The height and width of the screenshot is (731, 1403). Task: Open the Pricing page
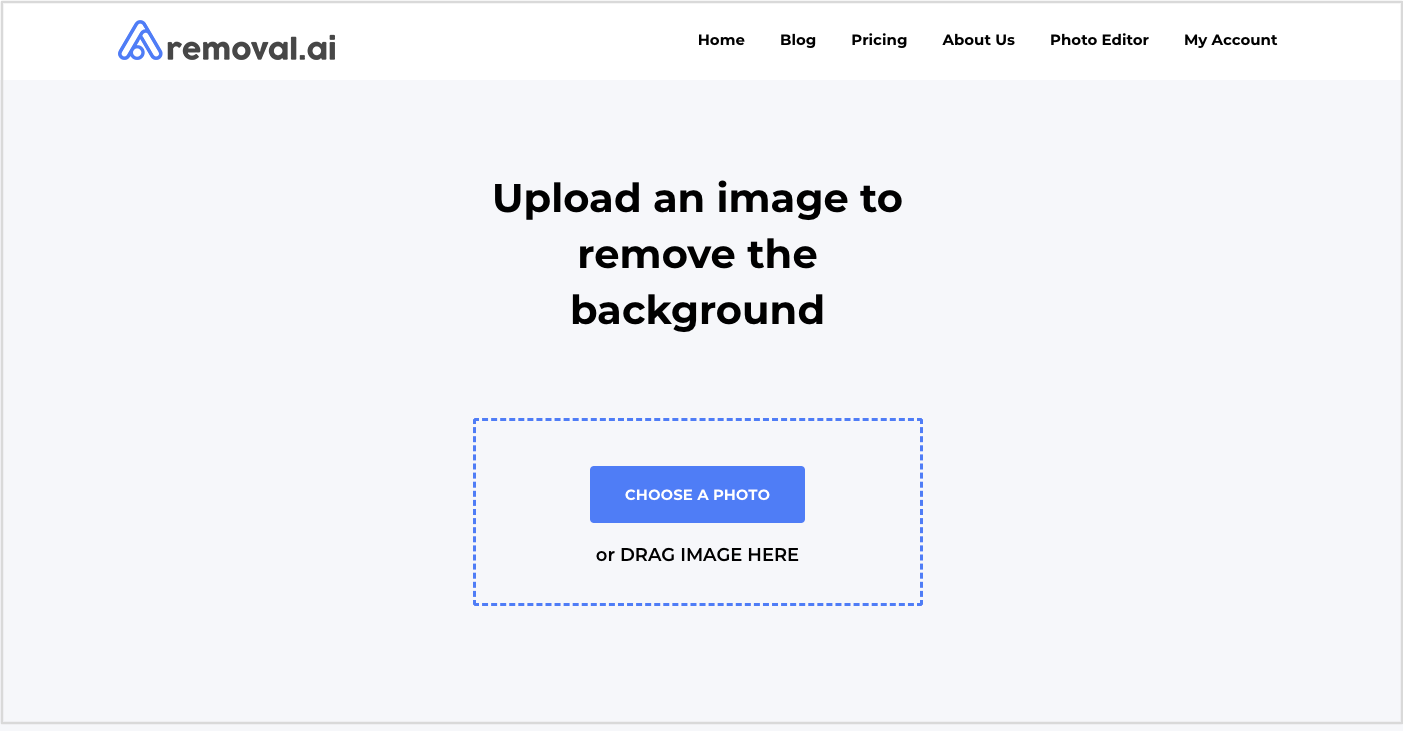879,40
